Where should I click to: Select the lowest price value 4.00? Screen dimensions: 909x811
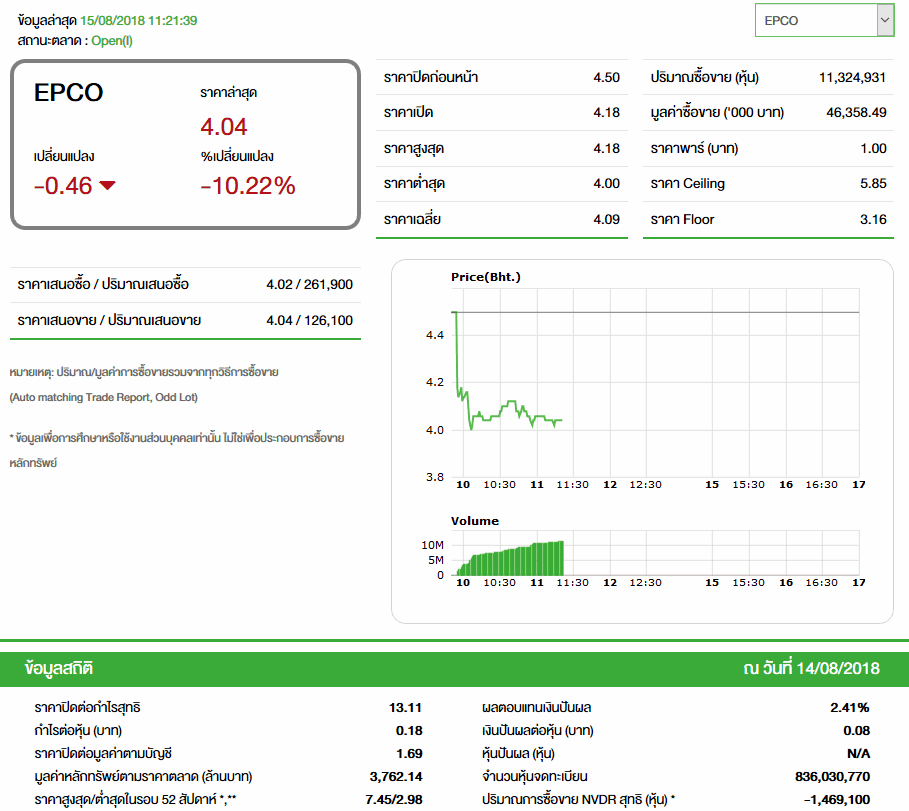coord(606,183)
